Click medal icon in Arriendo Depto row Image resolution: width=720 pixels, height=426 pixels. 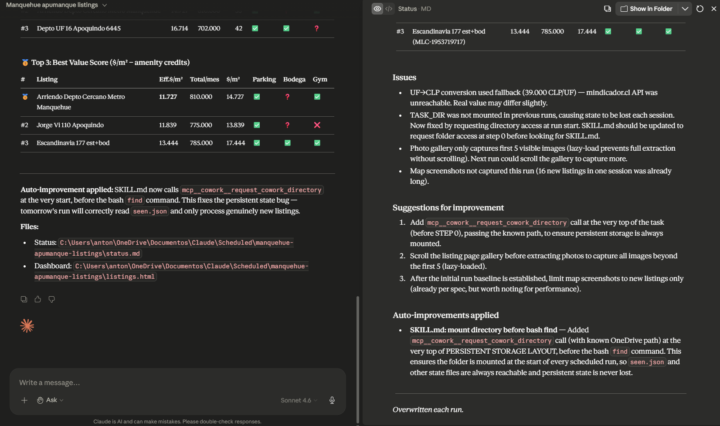click(25, 97)
